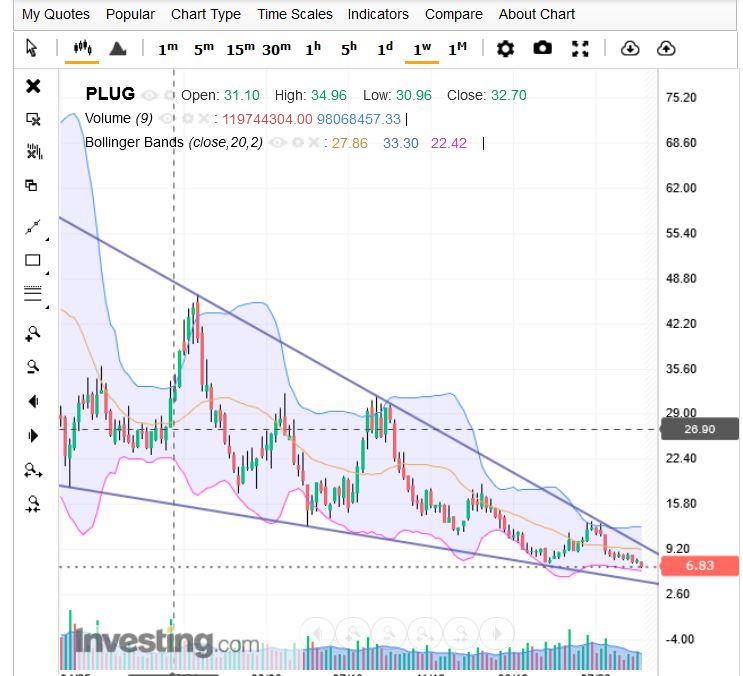Image resolution: width=743 pixels, height=676 pixels.
Task: Click the PLUG ticker label
Action: click(110, 94)
